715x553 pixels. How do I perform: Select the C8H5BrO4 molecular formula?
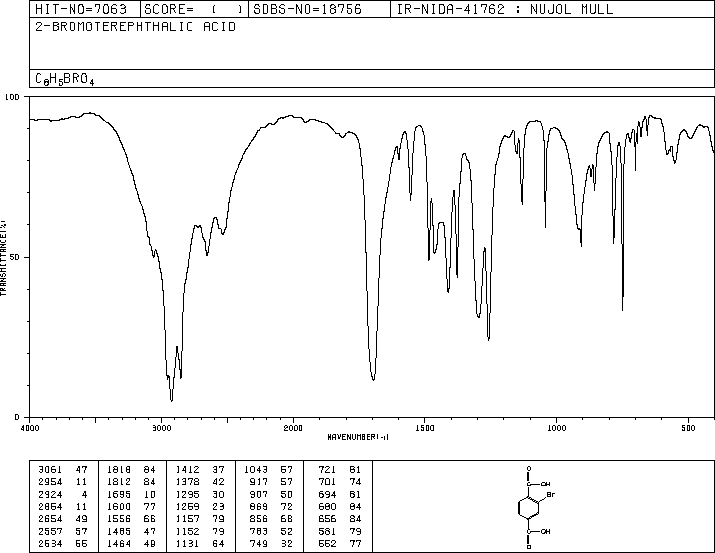click(x=65, y=79)
